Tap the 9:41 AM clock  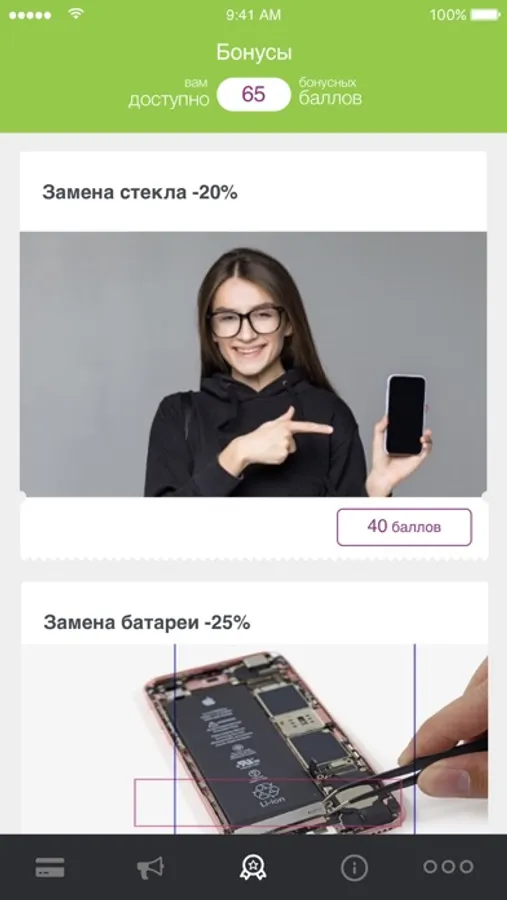pyautogui.click(x=253, y=15)
